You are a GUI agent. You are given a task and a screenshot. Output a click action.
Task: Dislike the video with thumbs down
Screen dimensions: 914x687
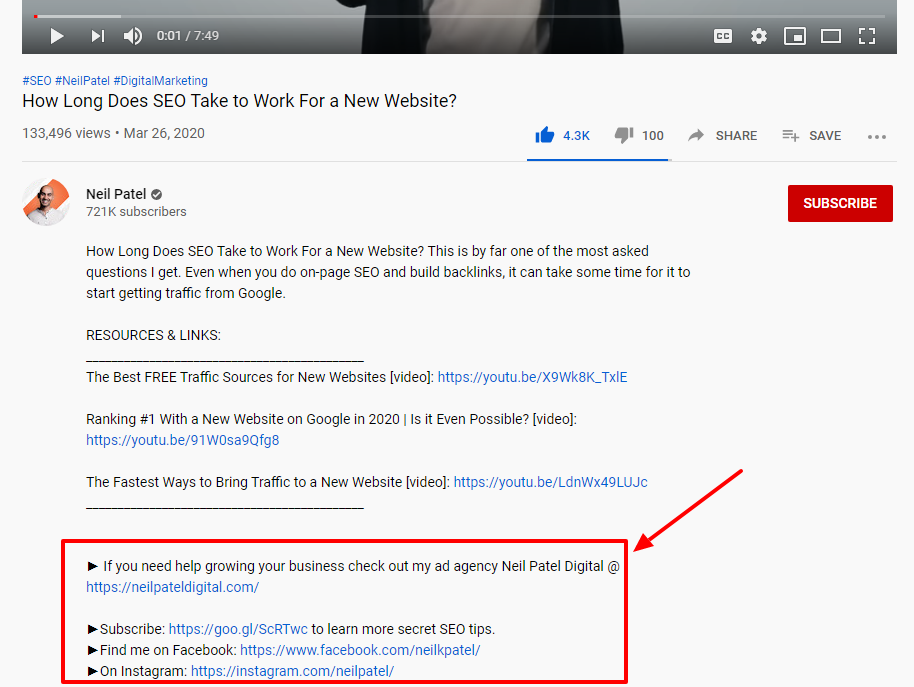click(624, 135)
